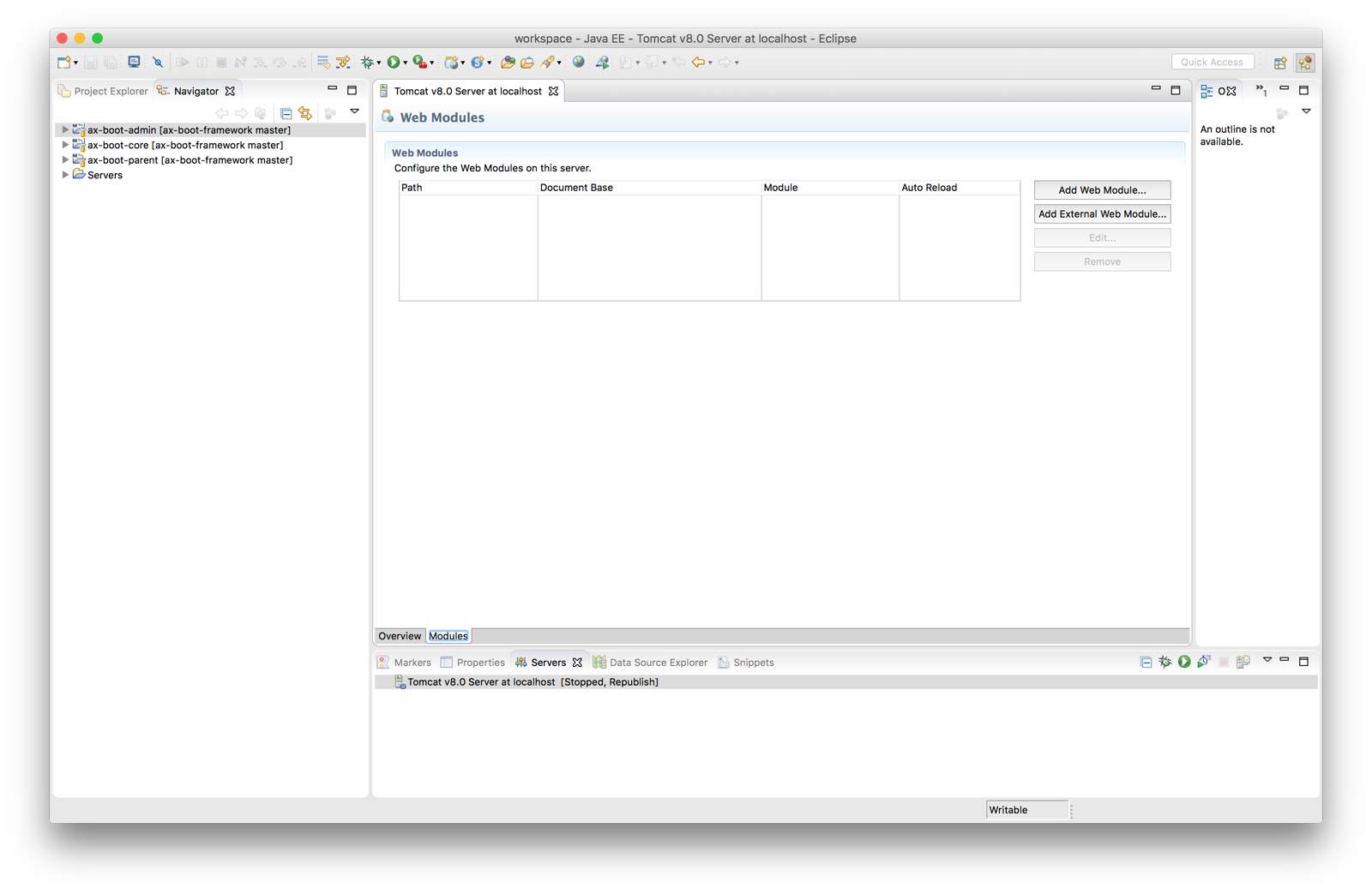
Task: Expand the ax-boot-admin project
Action: click(x=65, y=129)
